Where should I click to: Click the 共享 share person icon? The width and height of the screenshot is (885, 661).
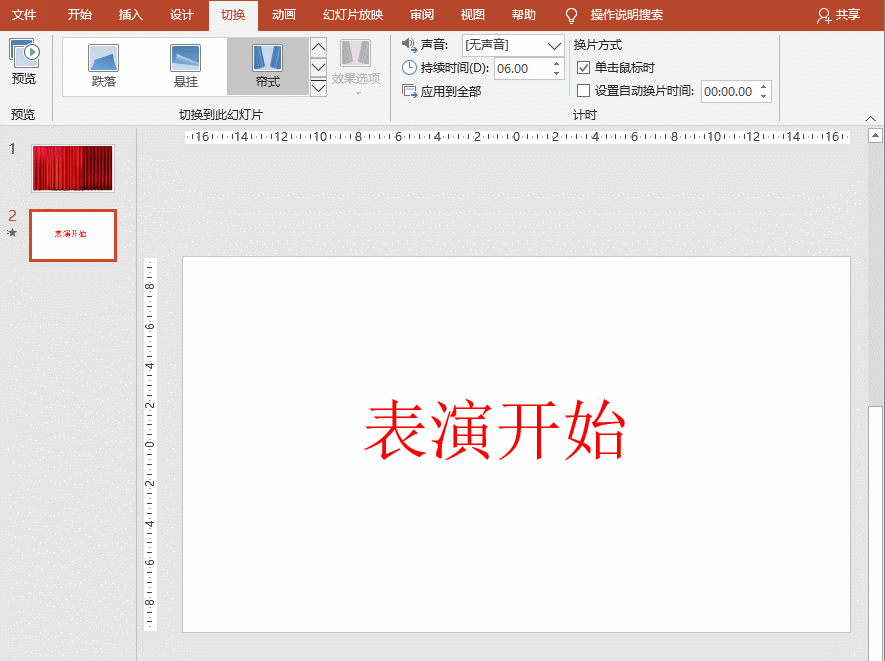tap(824, 16)
